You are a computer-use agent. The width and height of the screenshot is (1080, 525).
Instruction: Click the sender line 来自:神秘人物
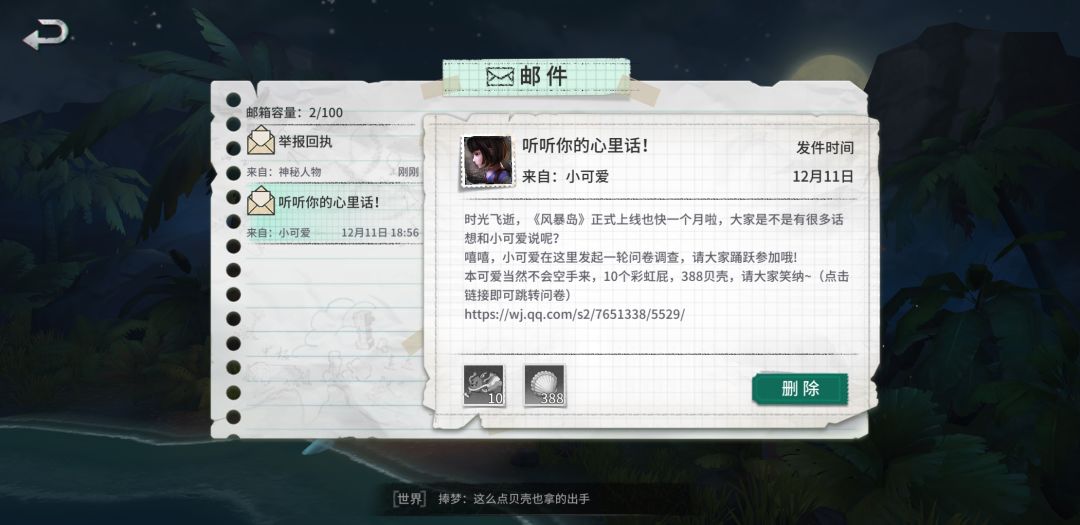[284, 172]
